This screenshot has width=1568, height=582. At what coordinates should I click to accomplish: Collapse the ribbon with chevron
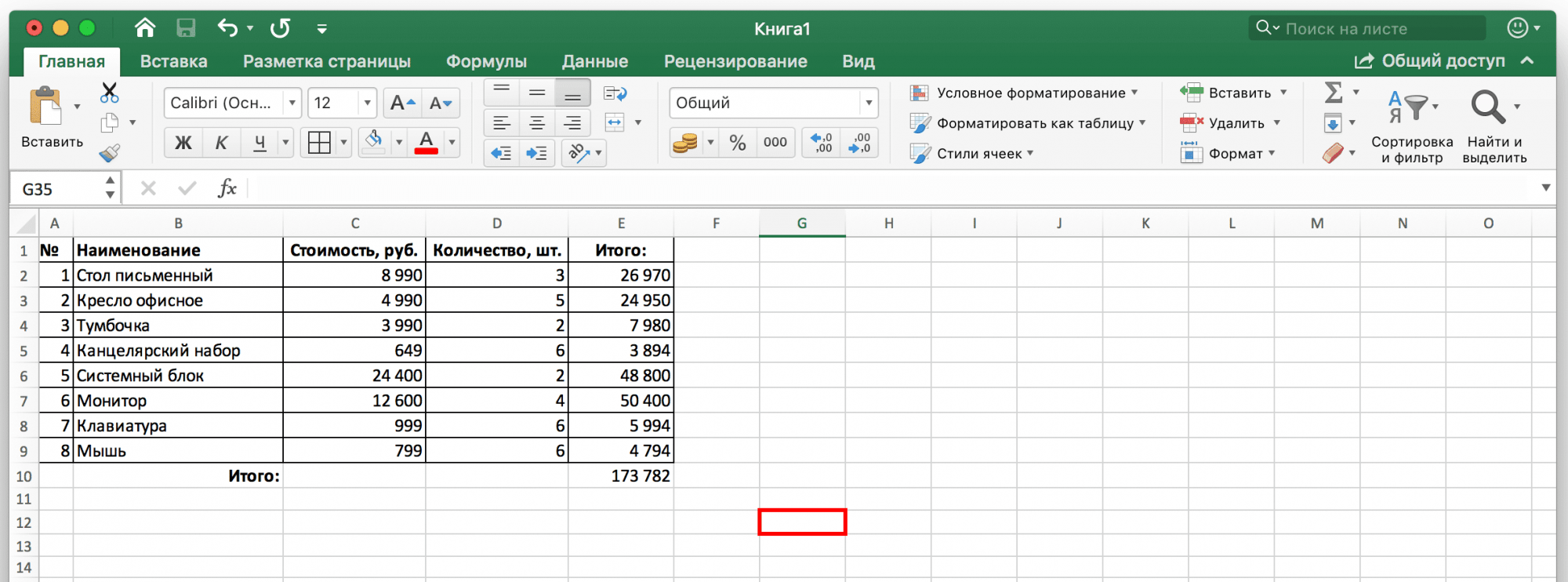pyautogui.click(x=1527, y=60)
